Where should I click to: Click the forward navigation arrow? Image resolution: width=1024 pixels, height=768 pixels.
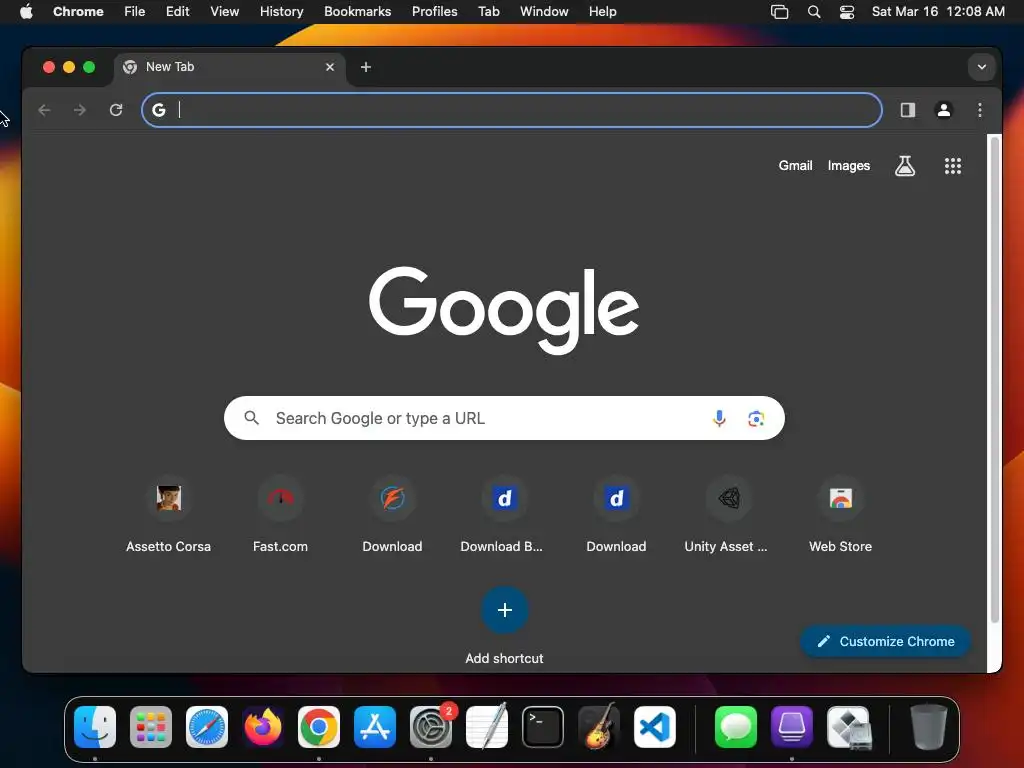pos(80,110)
